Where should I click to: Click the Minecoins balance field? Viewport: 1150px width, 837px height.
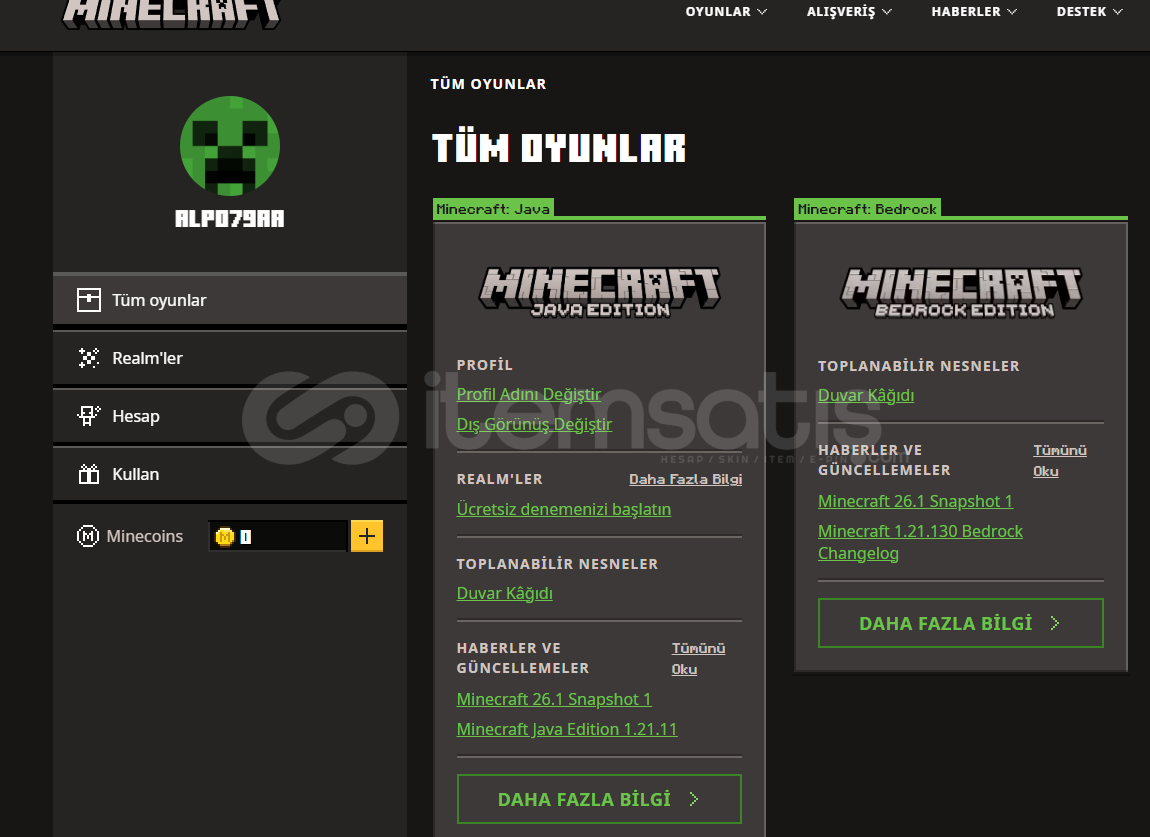278,537
